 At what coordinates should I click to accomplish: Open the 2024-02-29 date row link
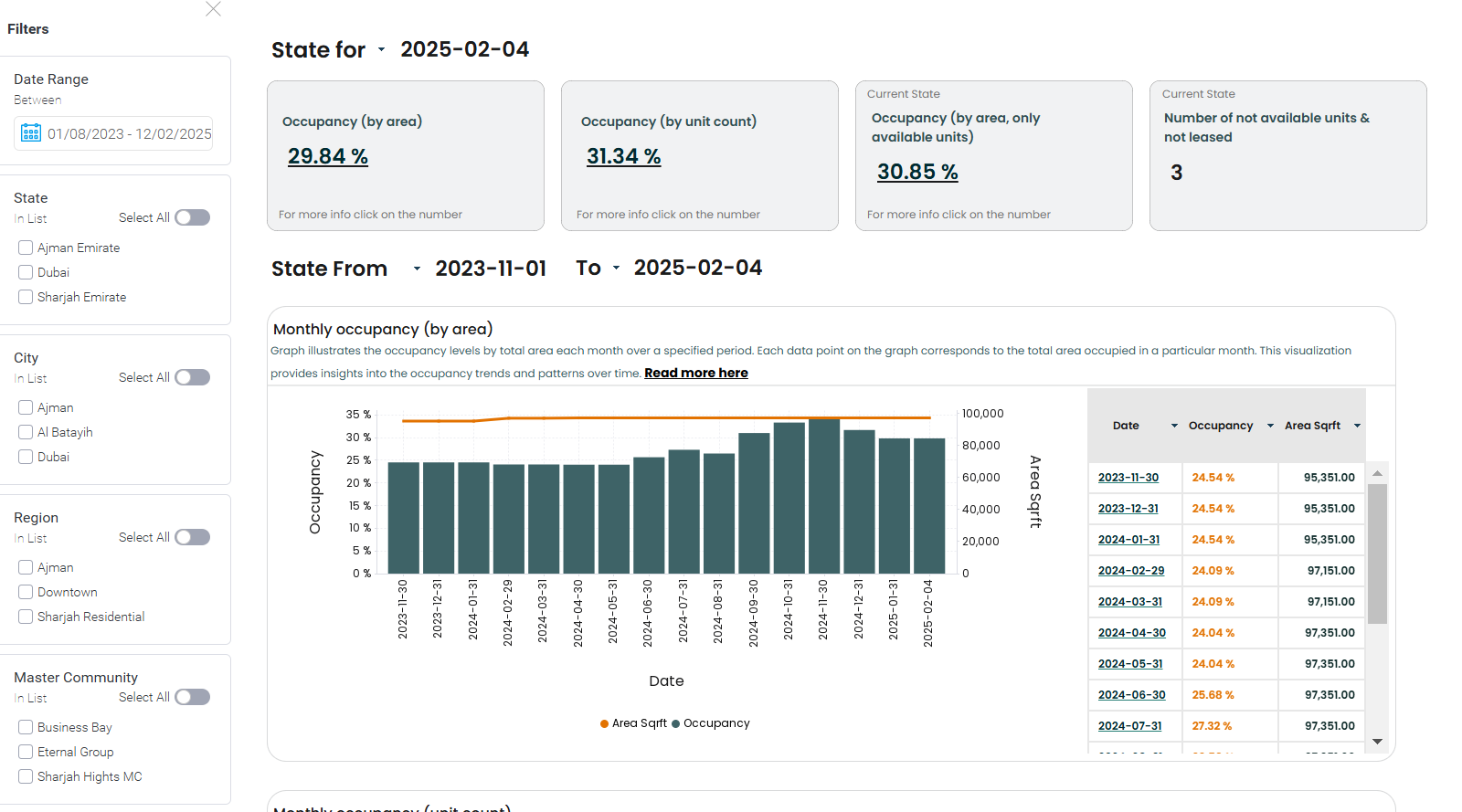pyautogui.click(x=1130, y=571)
